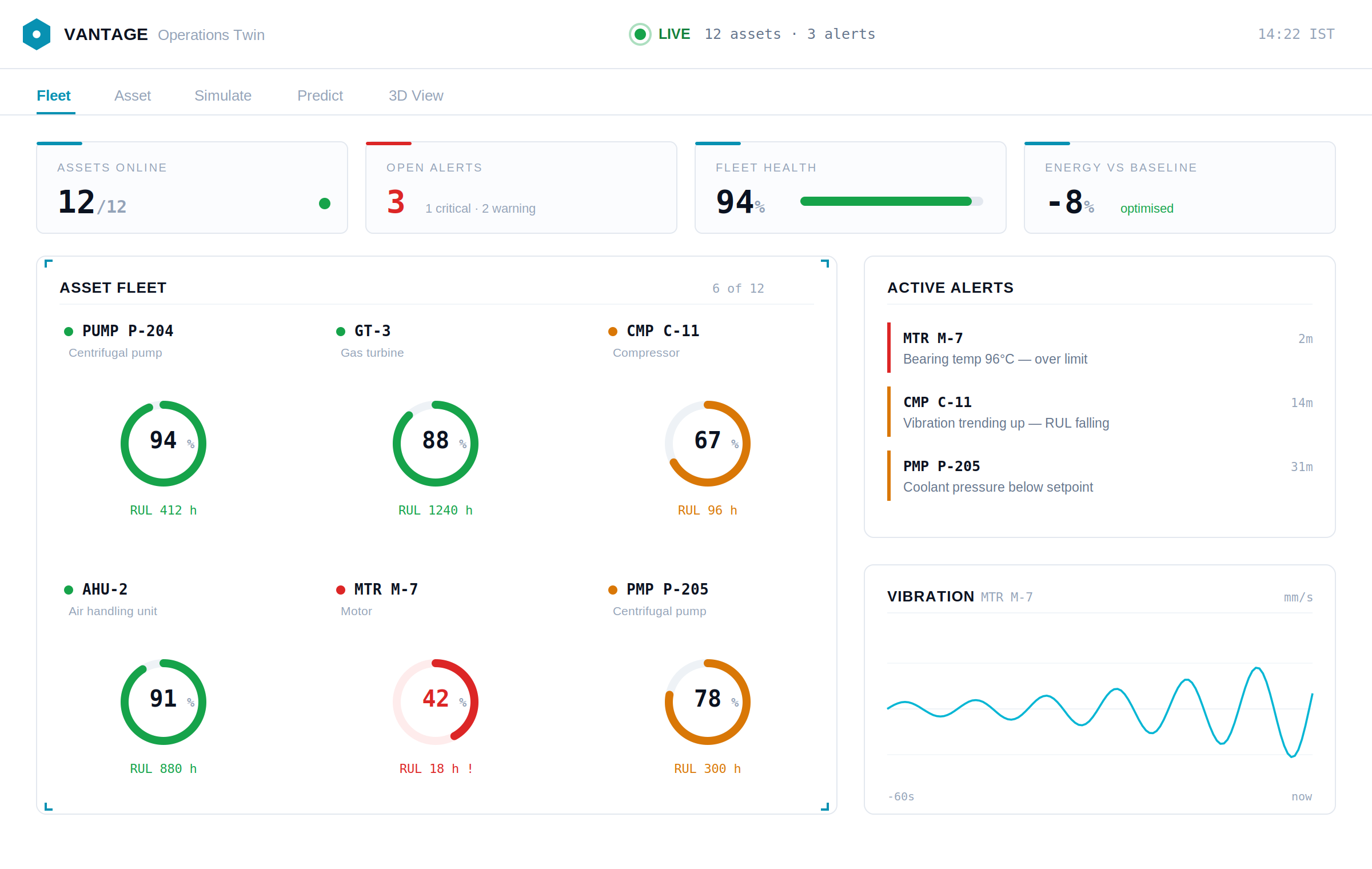Screen dimensions: 1372x869
Task: Open the Predict tab
Action: click(x=320, y=95)
